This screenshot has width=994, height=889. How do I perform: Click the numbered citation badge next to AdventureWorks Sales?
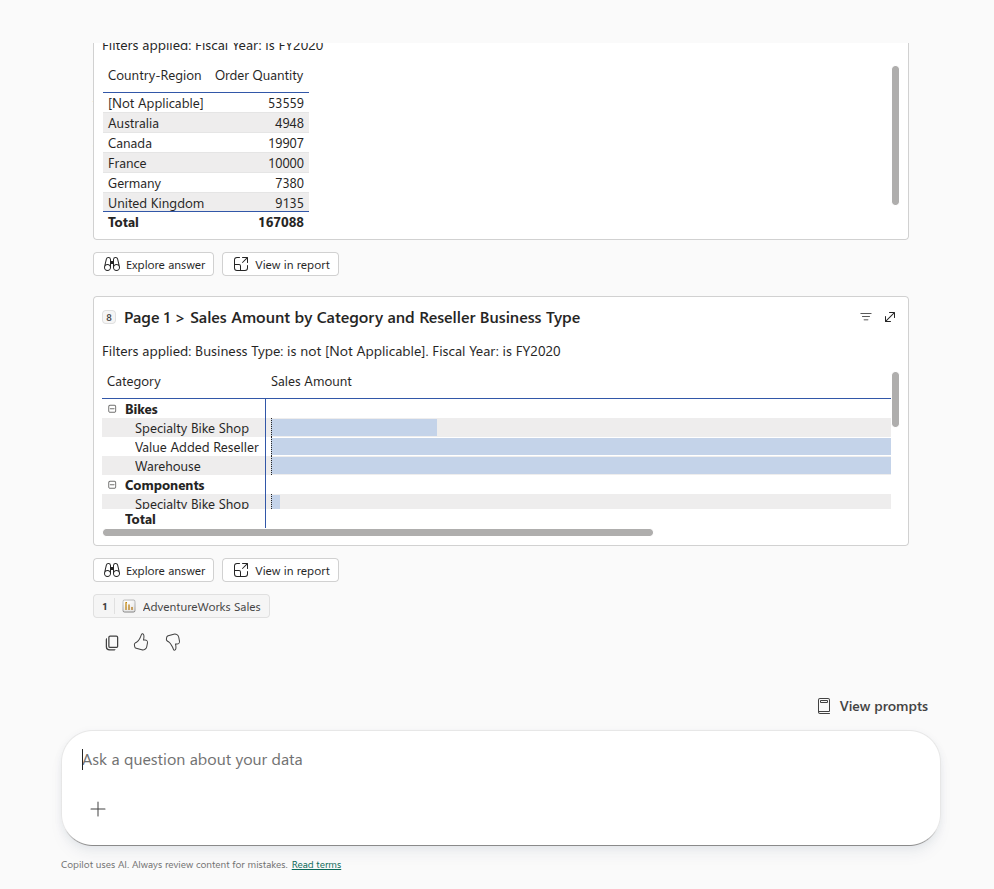(104, 606)
